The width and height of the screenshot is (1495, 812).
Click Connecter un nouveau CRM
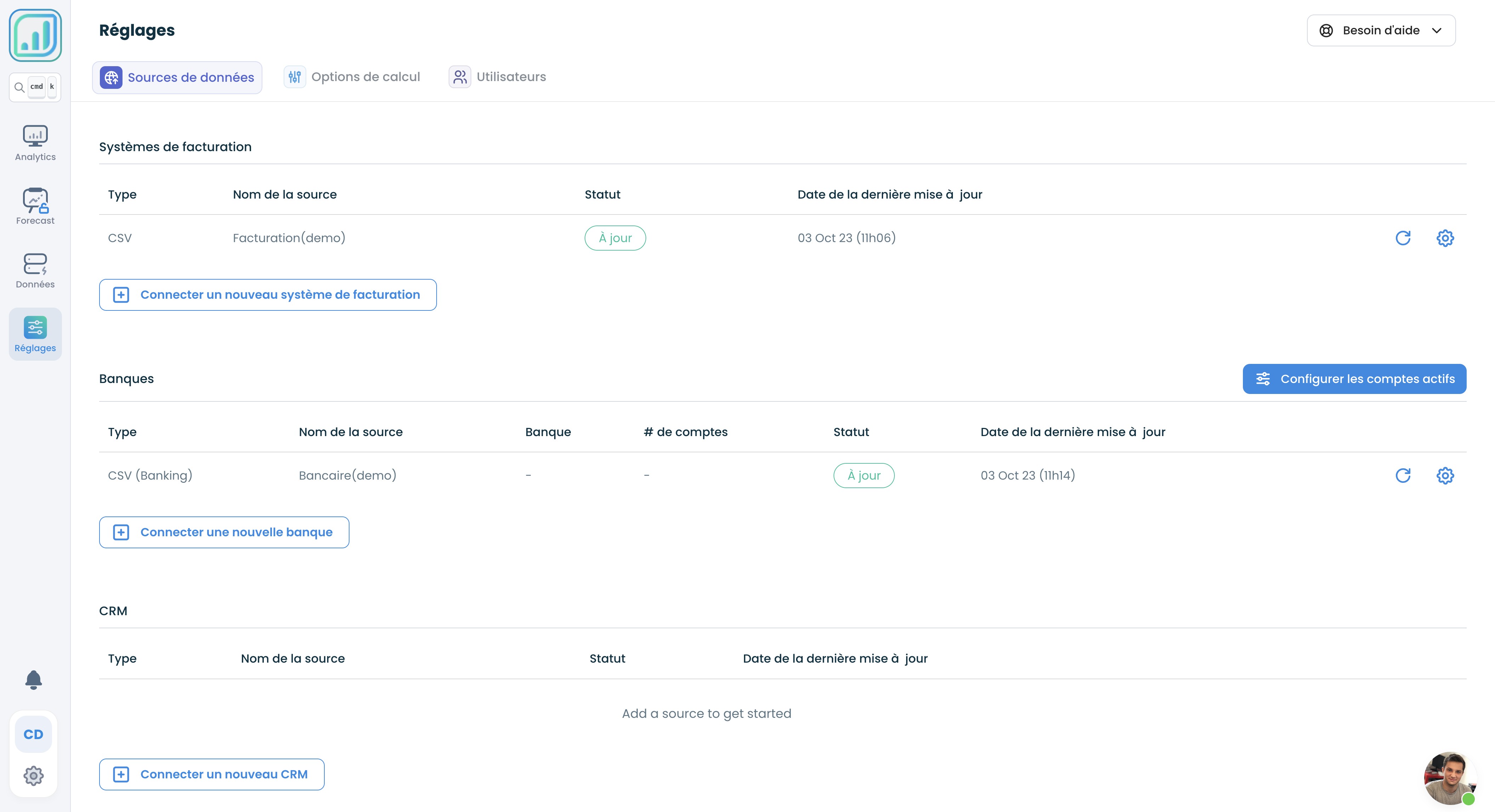212,774
